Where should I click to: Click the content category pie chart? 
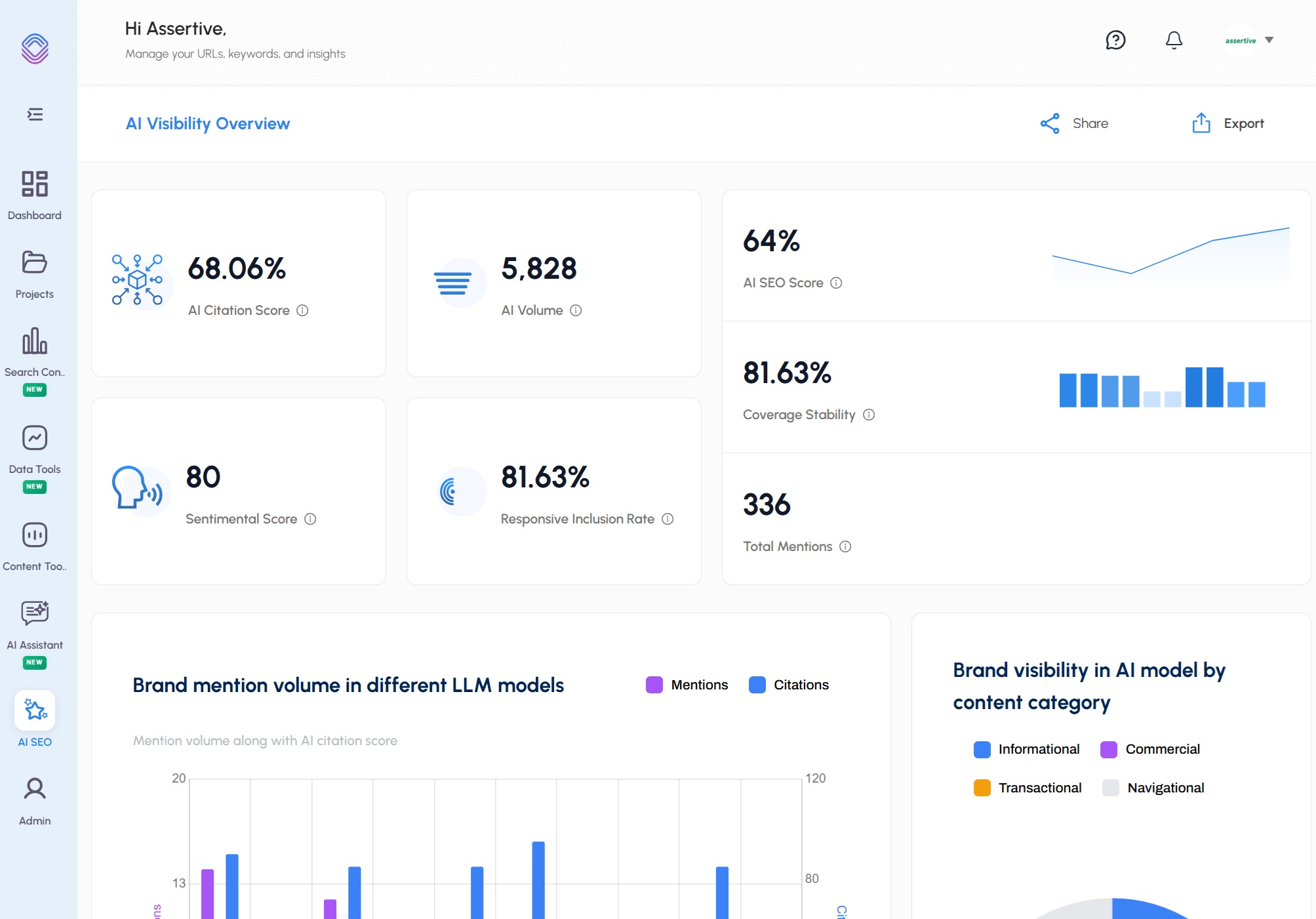coord(1112,909)
